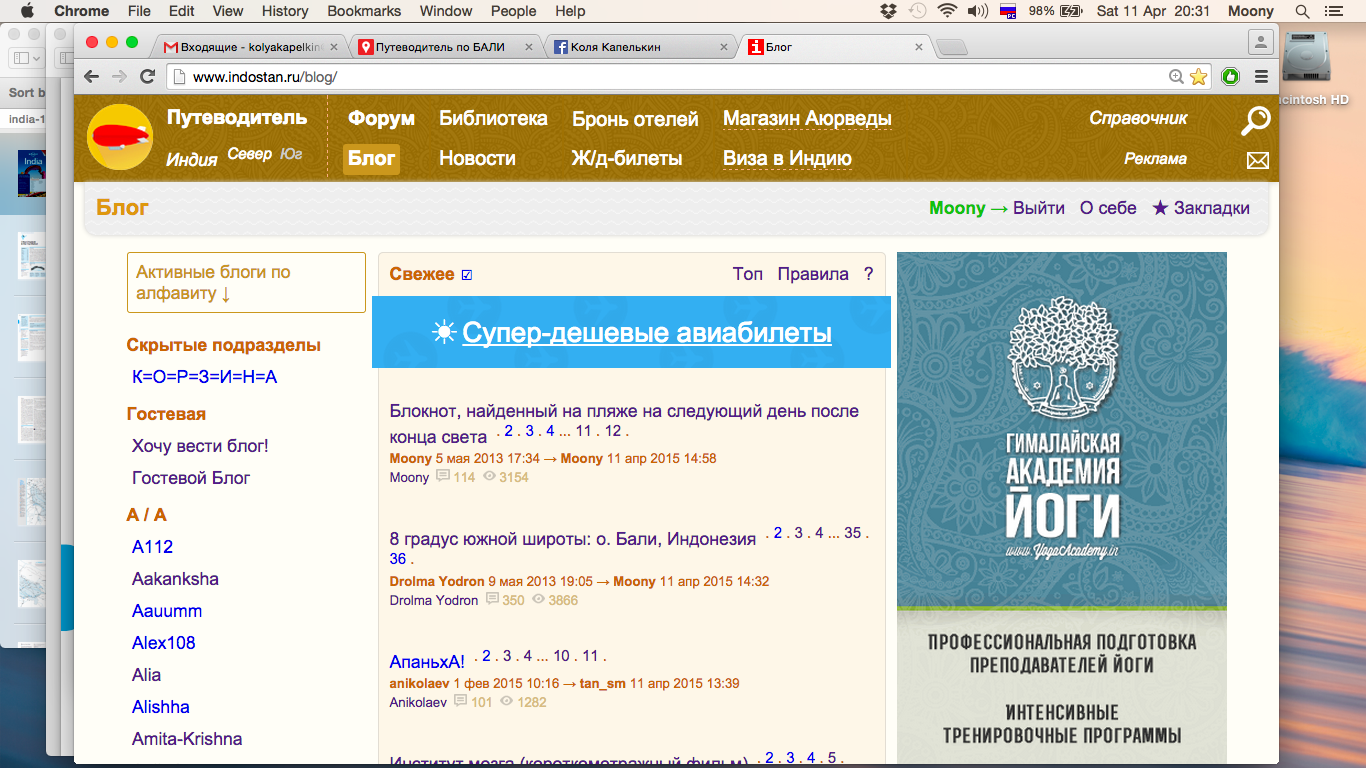Open messages via the envelope icon
Image resolution: width=1366 pixels, height=768 pixels.
[1257, 161]
